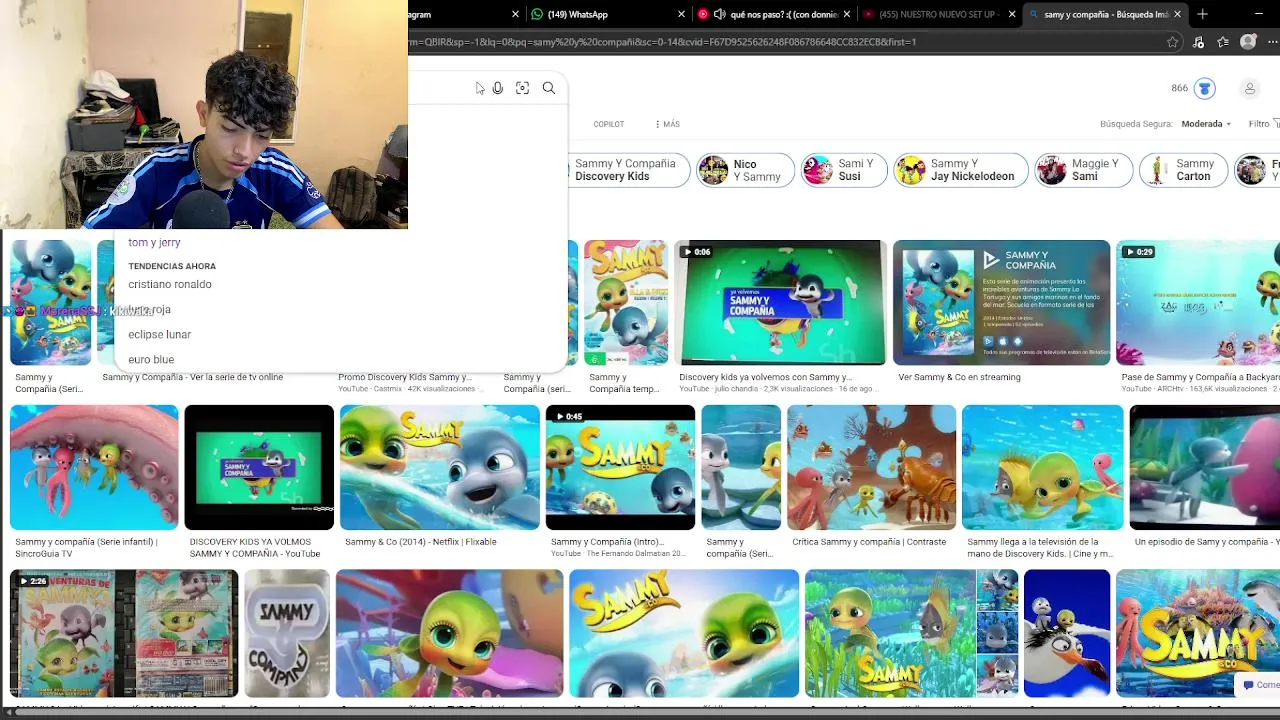
Task: Open 'Un episodio de Samy y compañia' thumbnail
Action: pyautogui.click(x=1204, y=467)
